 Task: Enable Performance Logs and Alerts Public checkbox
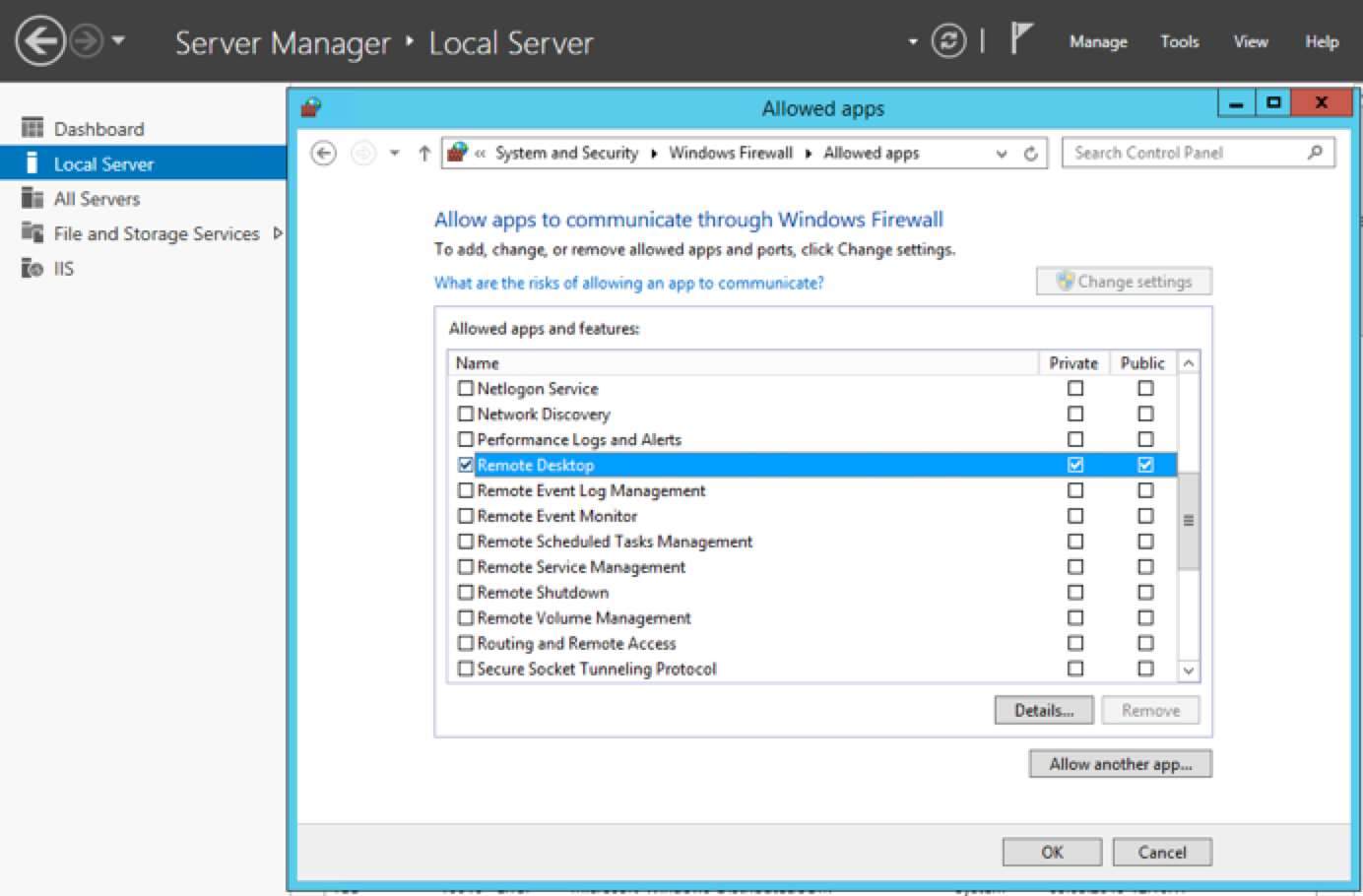[1145, 439]
